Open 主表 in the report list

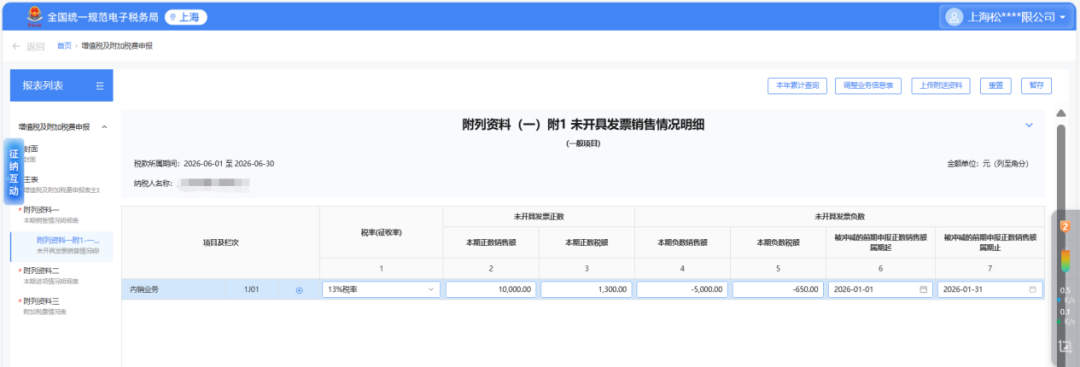point(31,179)
